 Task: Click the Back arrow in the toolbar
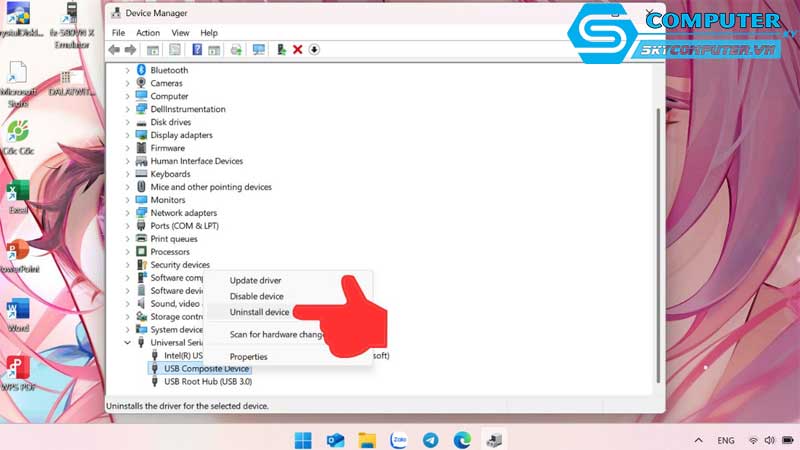[115, 49]
